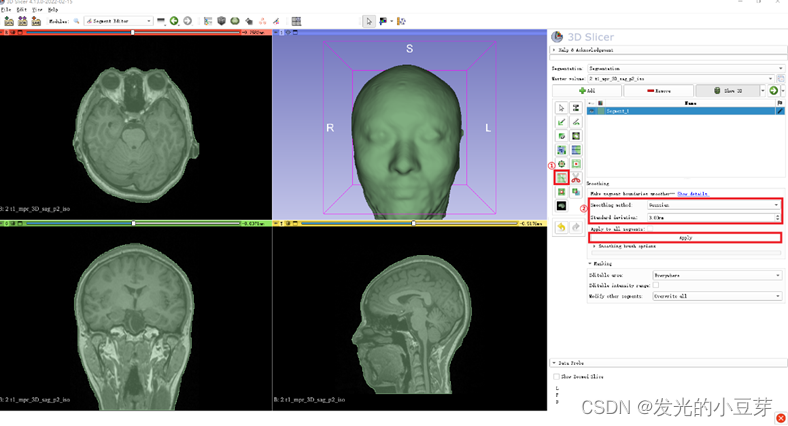Click the Add segment button
788x426 pixels.
click(586, 90)
